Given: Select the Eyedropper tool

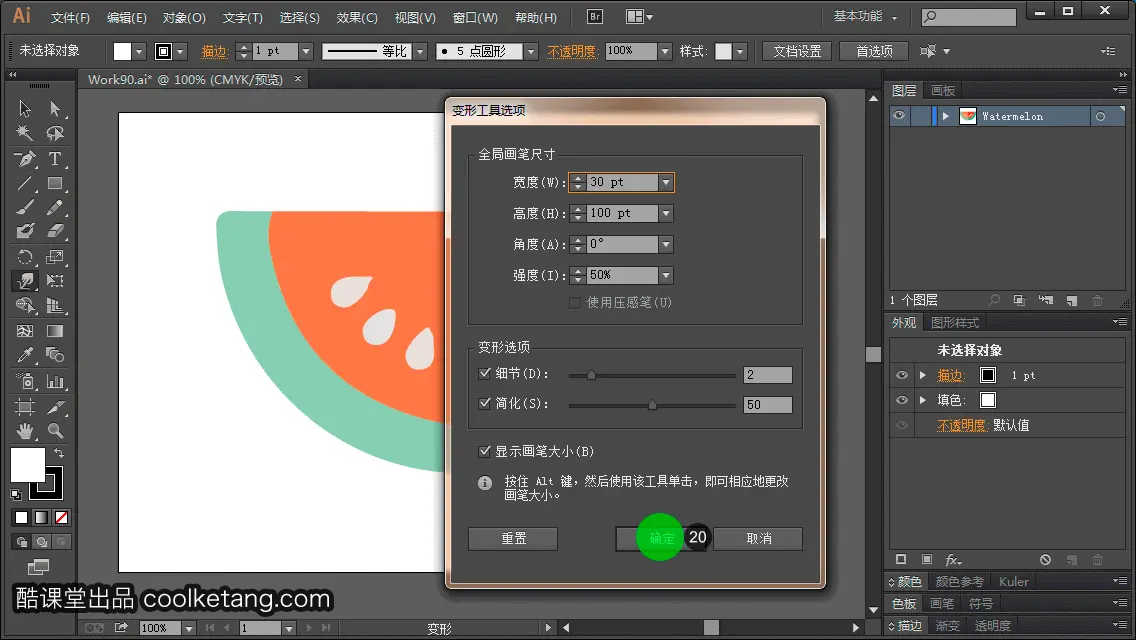Looking at the screenshot, I should pyautogui.click(x=25, y=355).
